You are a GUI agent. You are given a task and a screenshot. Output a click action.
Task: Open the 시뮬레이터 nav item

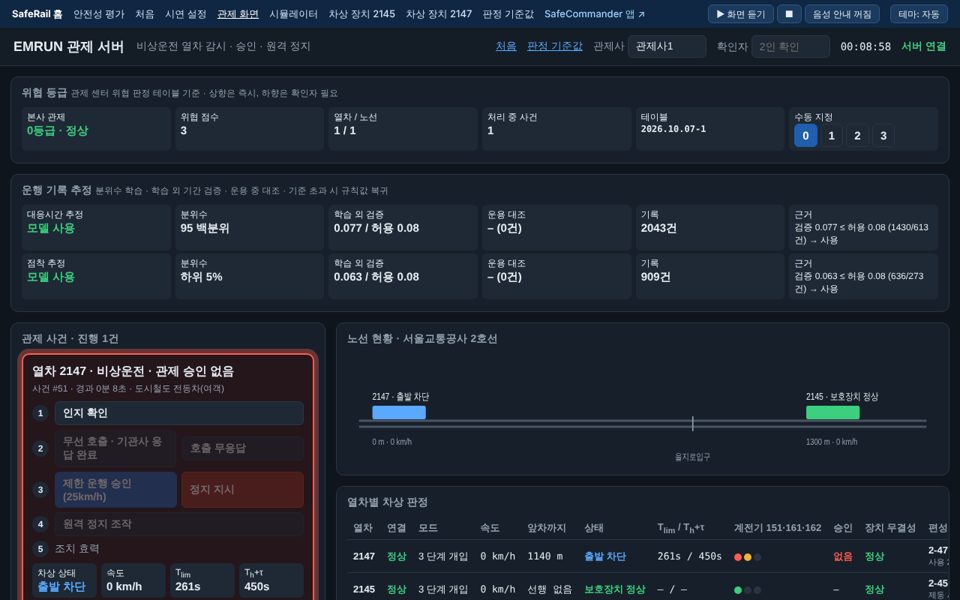(x=293, y=13)
